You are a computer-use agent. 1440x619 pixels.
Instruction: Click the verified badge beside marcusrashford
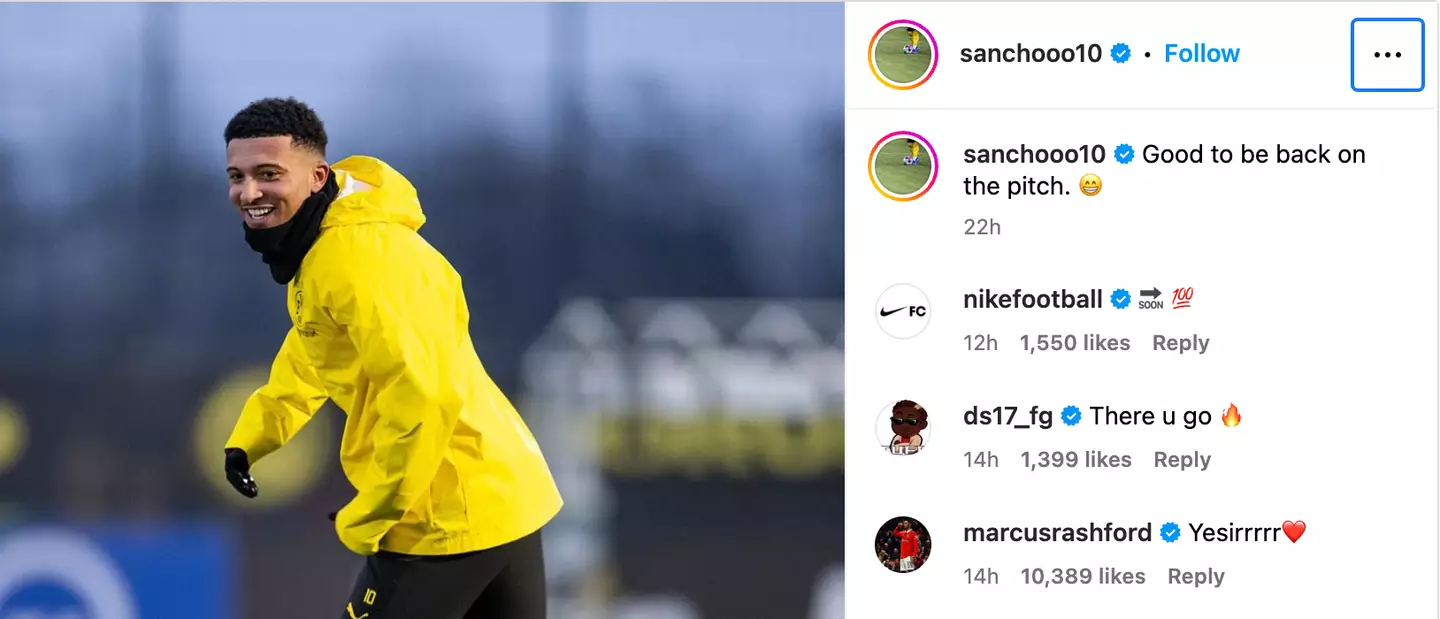1170,533
